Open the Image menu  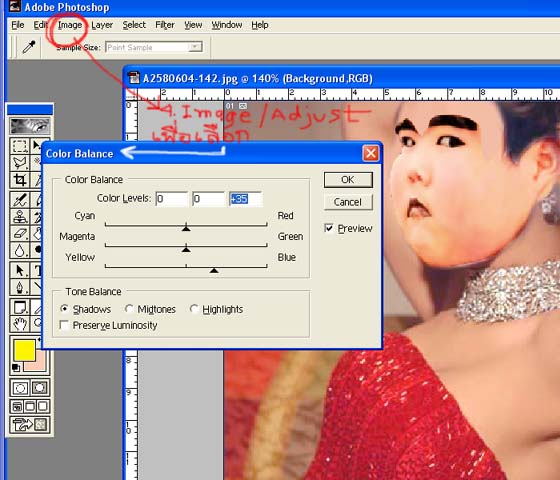[x=70, y=25]
